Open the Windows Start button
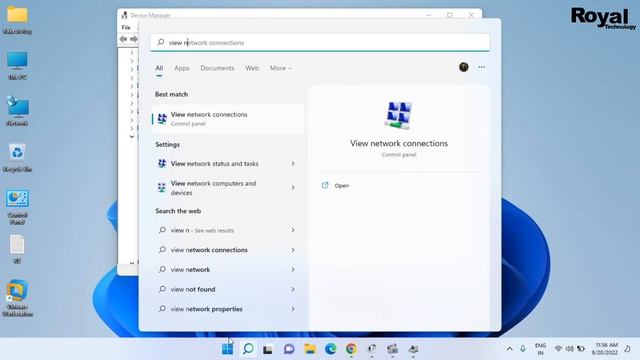 (227, 349)
